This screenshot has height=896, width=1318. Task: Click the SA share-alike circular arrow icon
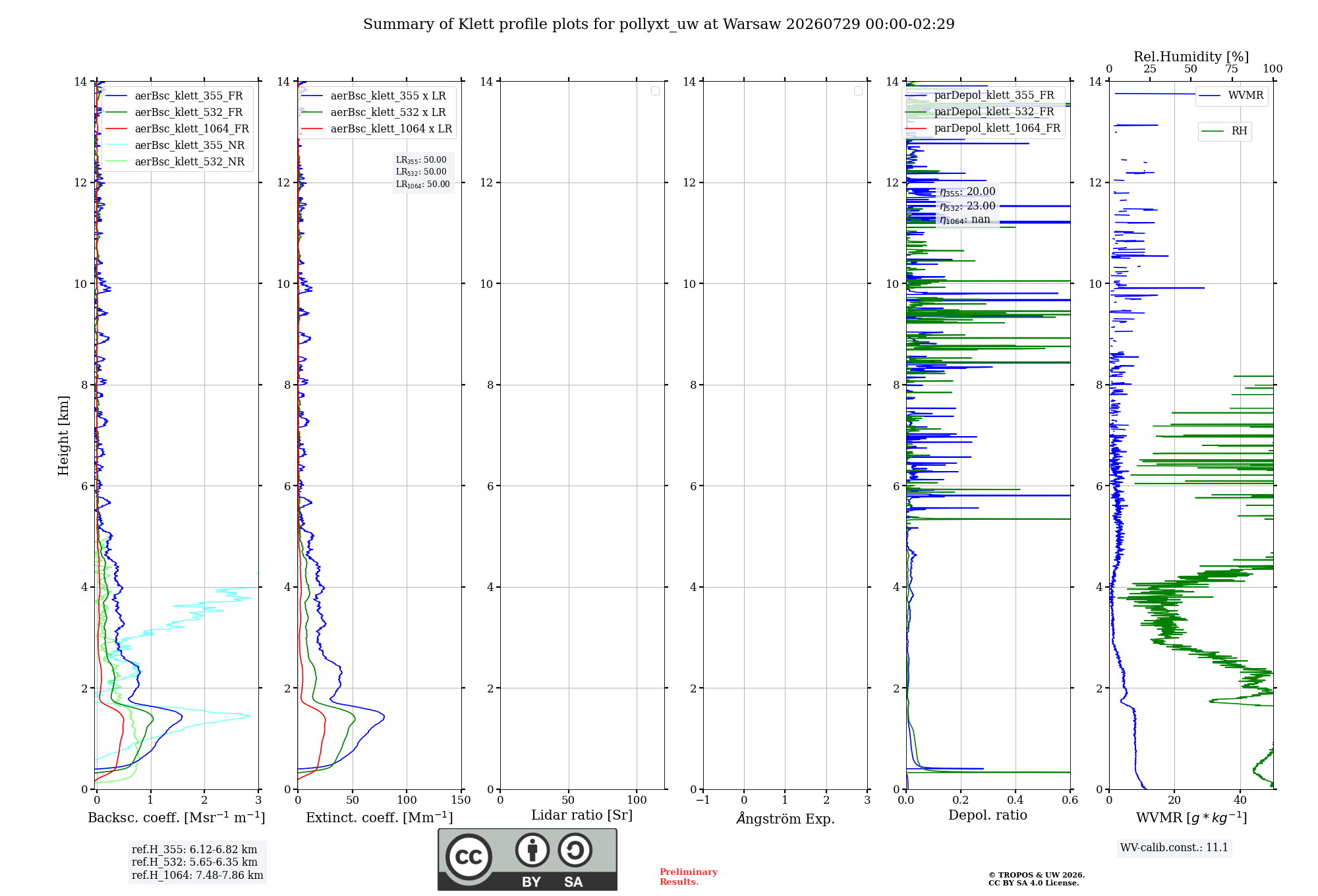575,850
